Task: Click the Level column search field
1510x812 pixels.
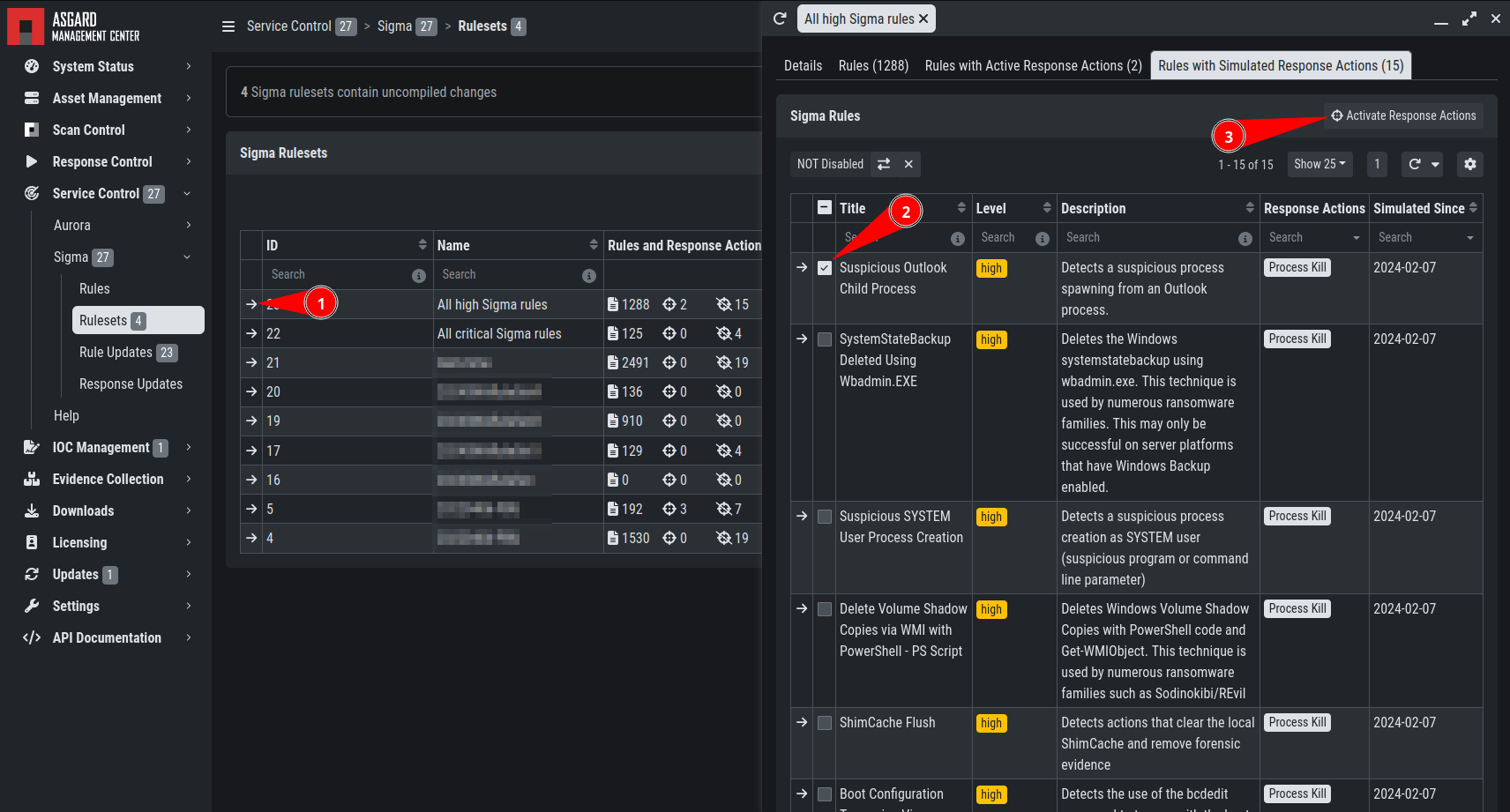Action: (1004, 238)
